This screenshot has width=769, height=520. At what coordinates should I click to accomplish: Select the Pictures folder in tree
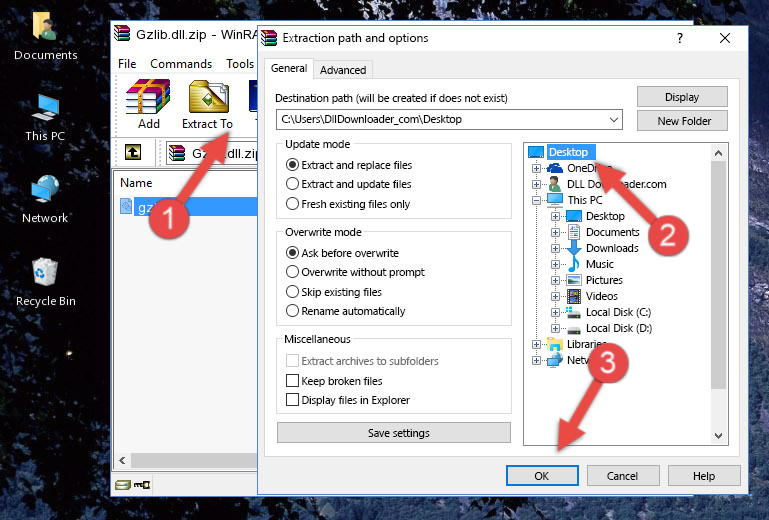[604, 280]
